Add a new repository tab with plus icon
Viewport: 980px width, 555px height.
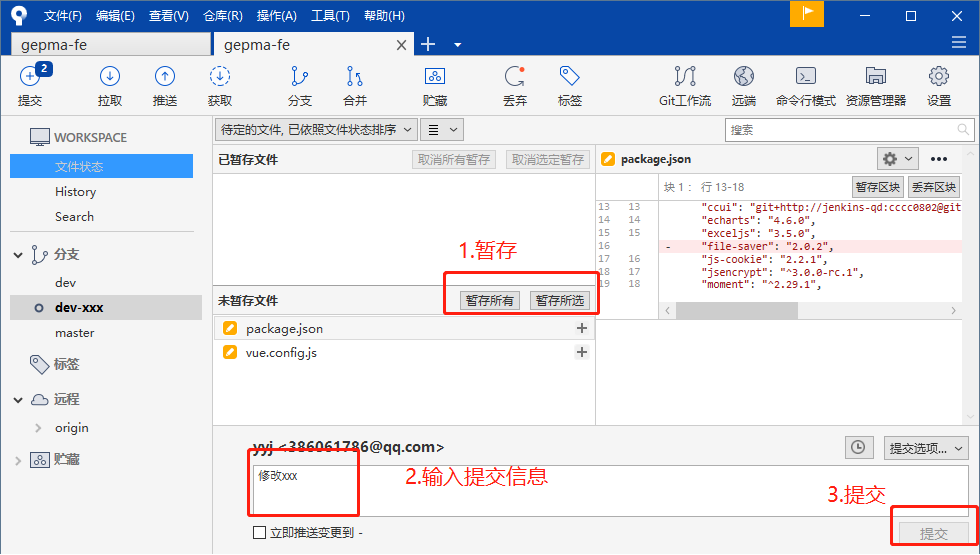[428, 44]
